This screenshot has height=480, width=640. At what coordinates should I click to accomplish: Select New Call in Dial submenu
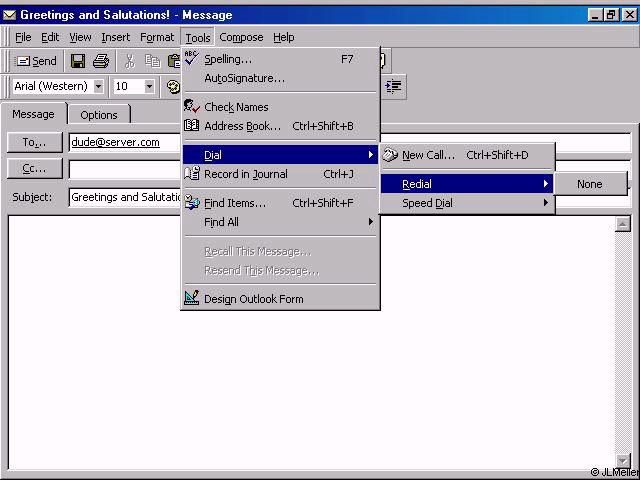(467, 155)
